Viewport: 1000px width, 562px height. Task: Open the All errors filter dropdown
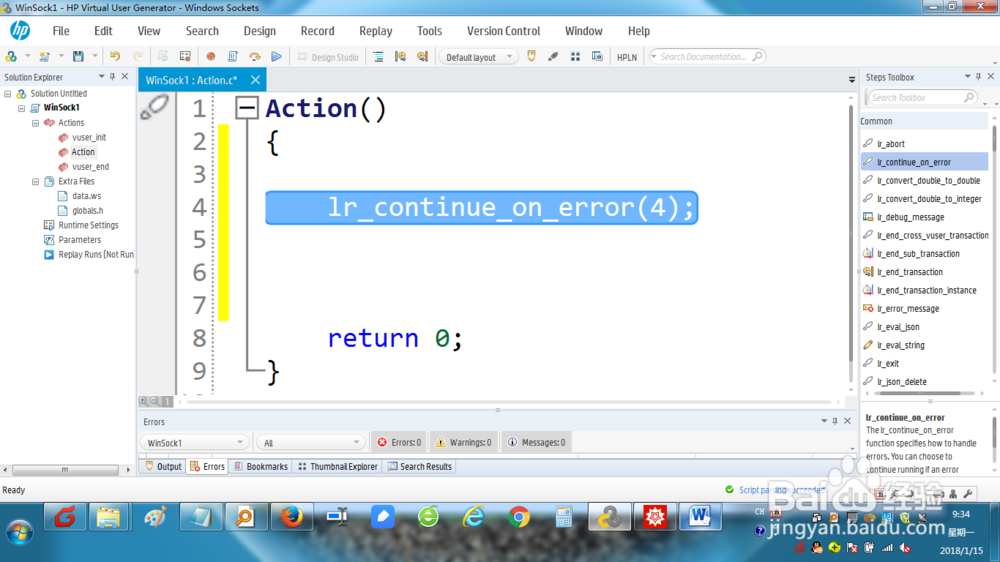point(310,443)
